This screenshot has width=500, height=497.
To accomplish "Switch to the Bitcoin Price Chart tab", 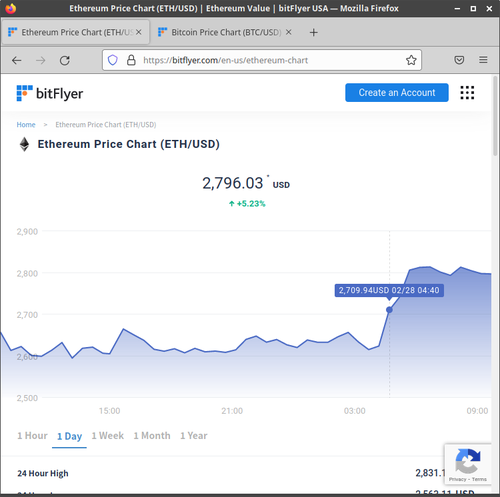I will (226, 32).
